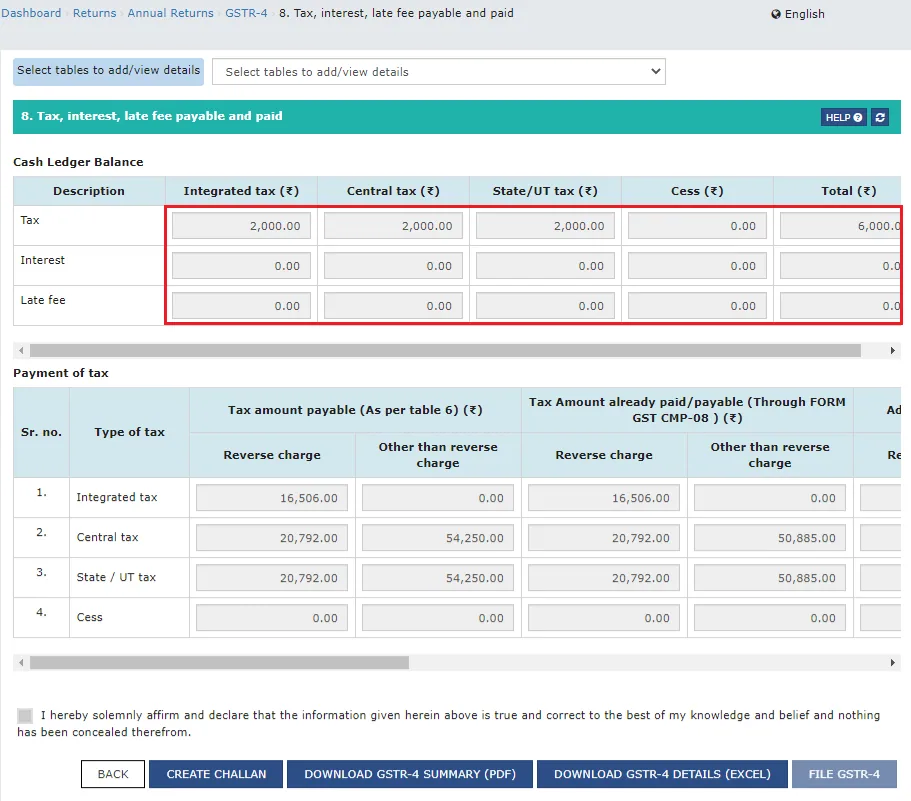This screenshot has height=801, width=911.
Task: Click the BACK button
Action: click(x=113, y=774)
